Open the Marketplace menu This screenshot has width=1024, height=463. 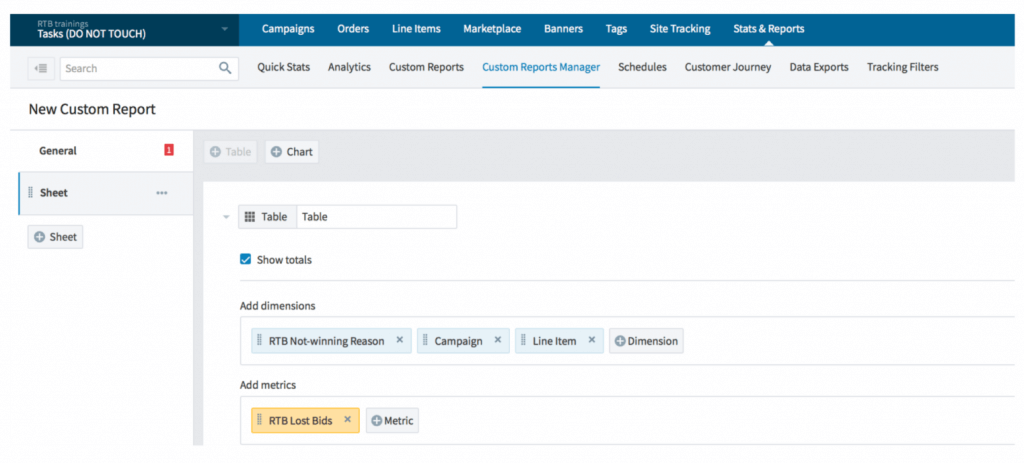(x=492, y=29)
